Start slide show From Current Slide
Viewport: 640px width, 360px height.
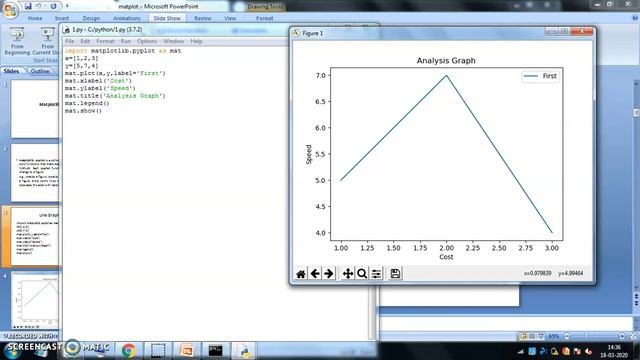[46, 41]
